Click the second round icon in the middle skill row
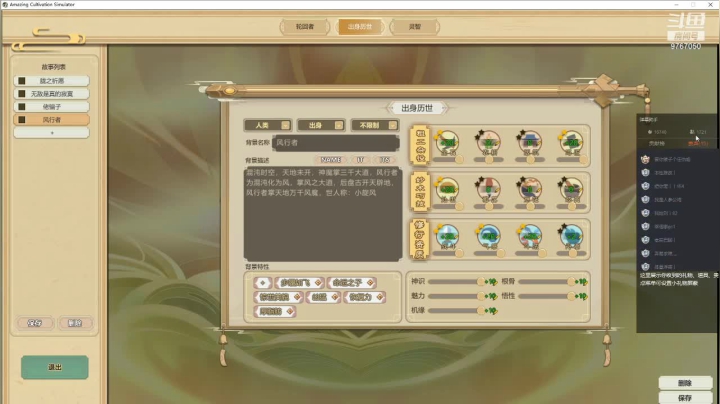The width and height of the screenshot is (720, 404). click(489, 190)
